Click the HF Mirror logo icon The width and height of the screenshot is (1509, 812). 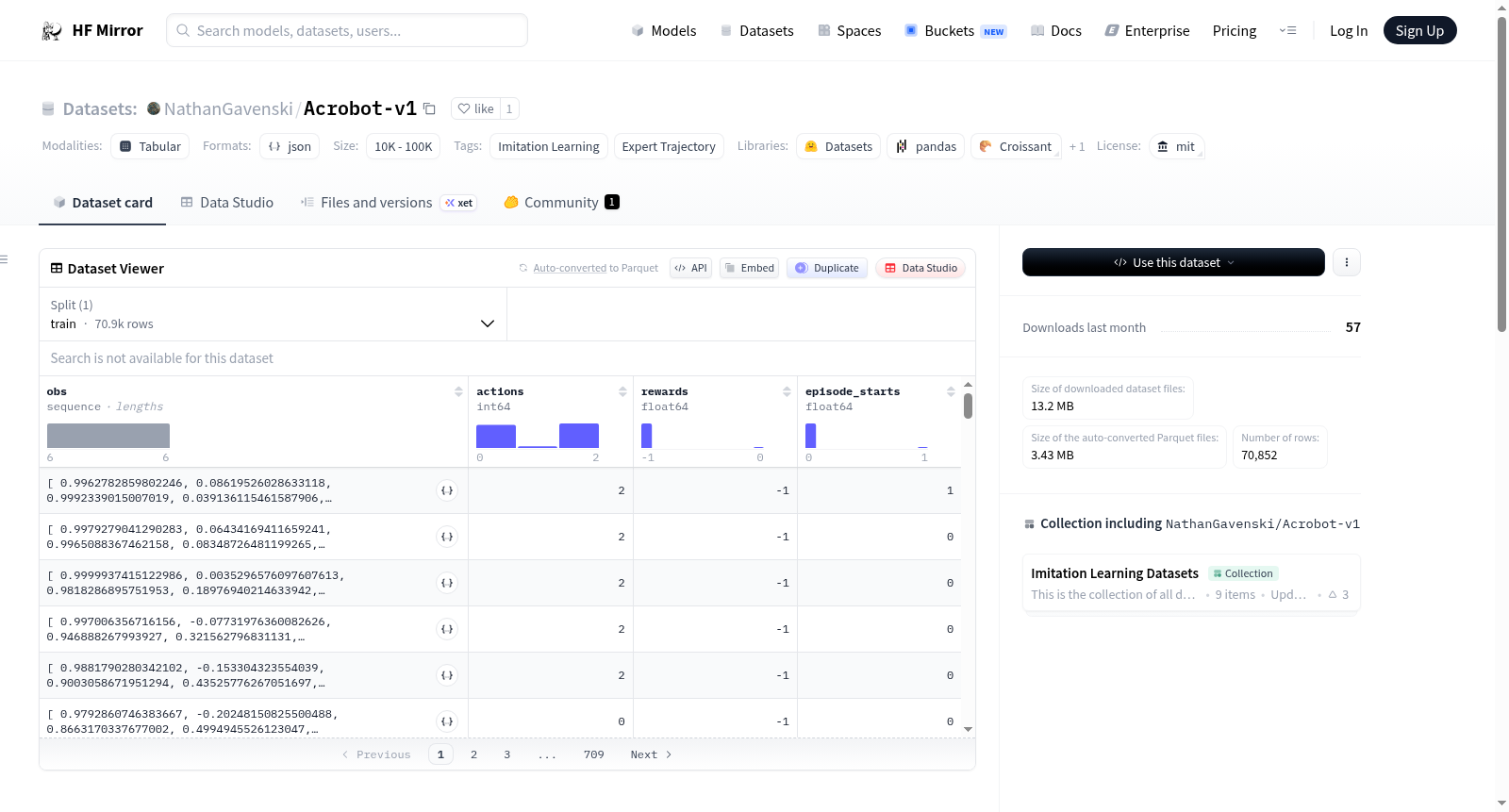[x=52, y=31]
